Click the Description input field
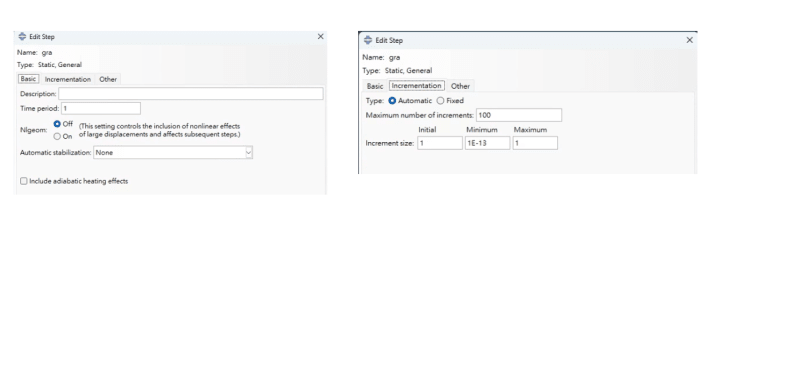This screenshot has width=800, height=371. click(x=191, y=94)
